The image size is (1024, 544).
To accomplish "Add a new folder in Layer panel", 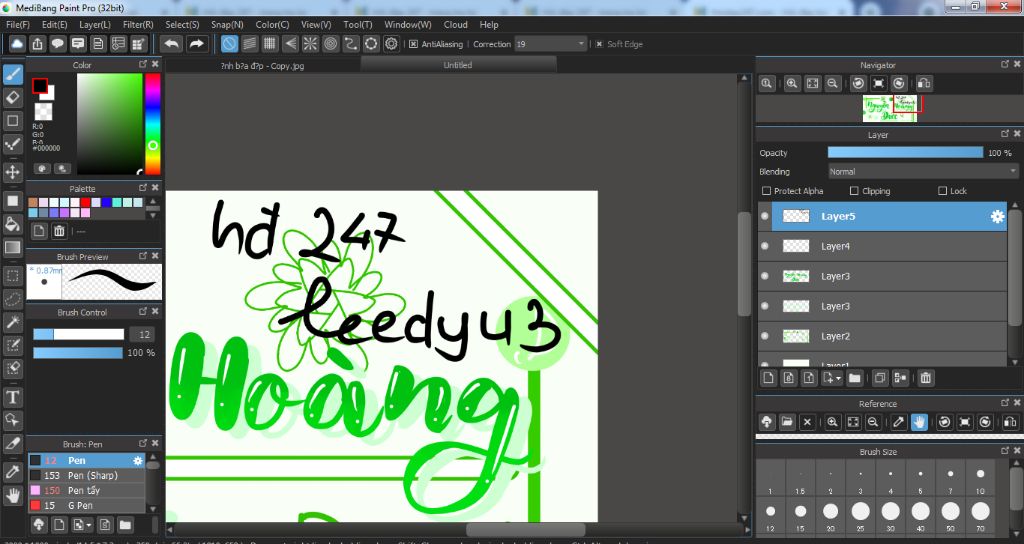I will click(854, 377).
